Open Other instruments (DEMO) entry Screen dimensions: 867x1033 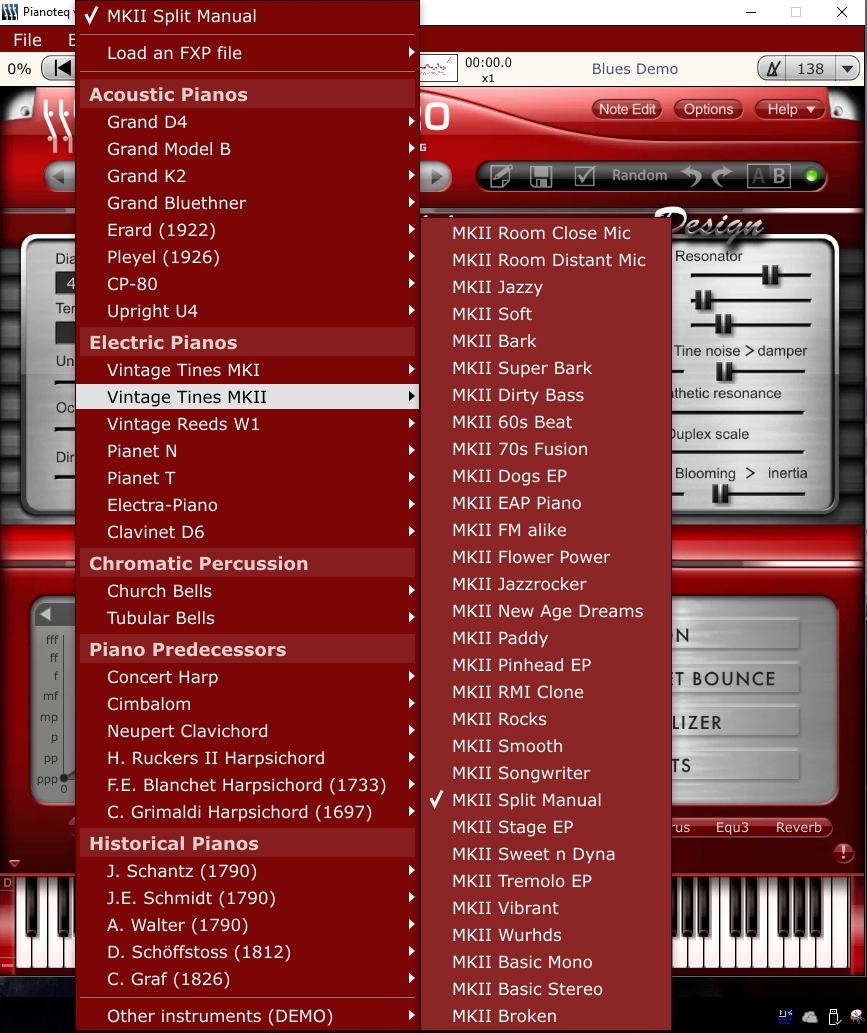(248, 1016)
